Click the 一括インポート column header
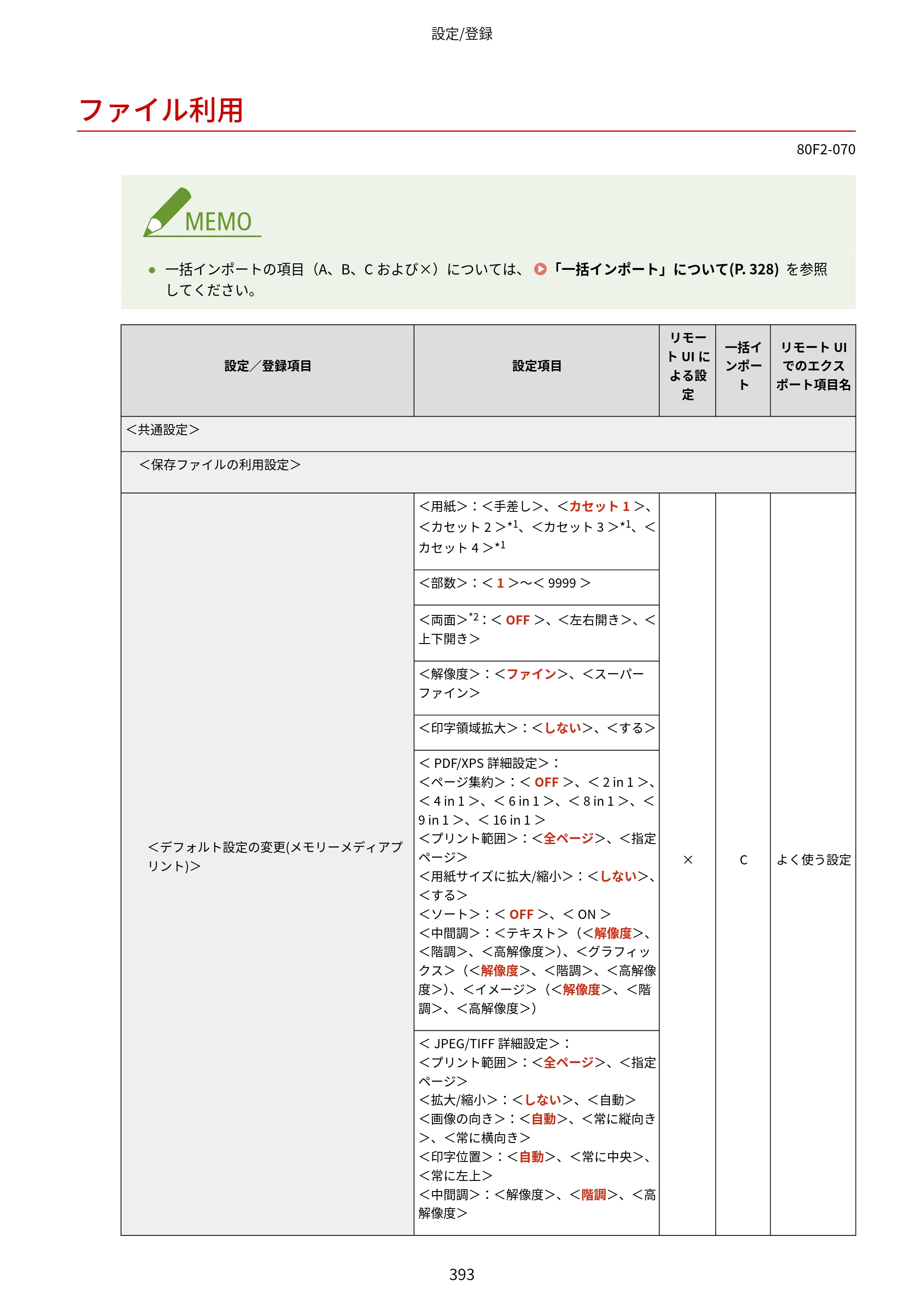This screenshot has height=1307, width=924. (x=743, y=371)
